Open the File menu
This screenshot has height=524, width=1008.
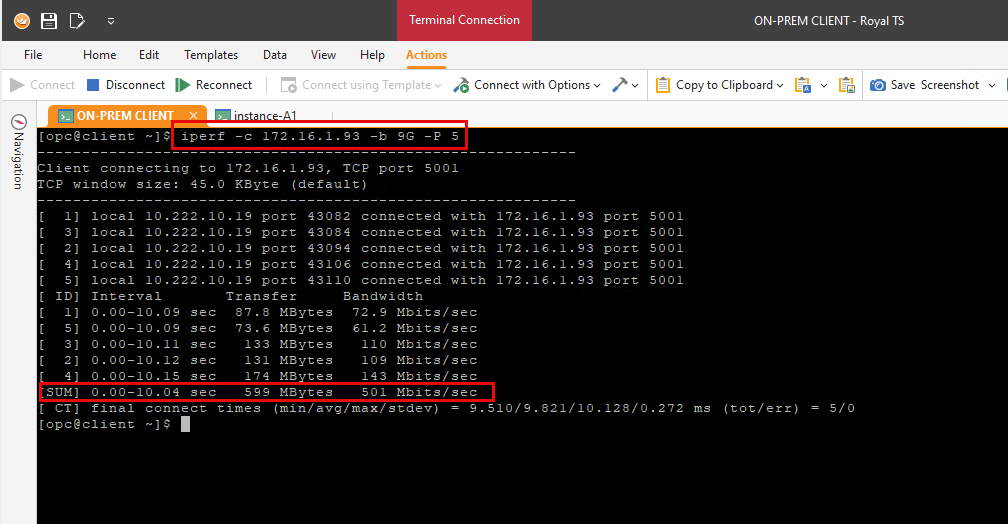tap(33, 55)
